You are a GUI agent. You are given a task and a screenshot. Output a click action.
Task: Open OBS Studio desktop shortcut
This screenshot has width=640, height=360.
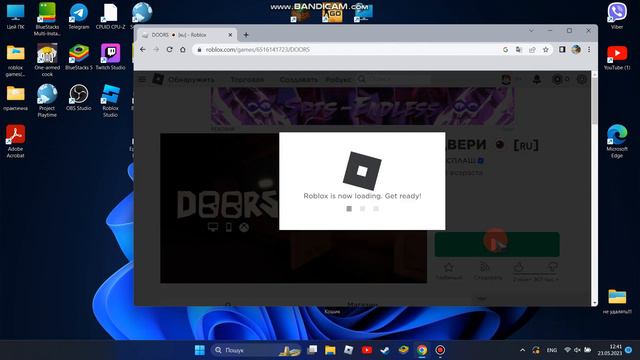pyautogui.click(x=79, y=98)
